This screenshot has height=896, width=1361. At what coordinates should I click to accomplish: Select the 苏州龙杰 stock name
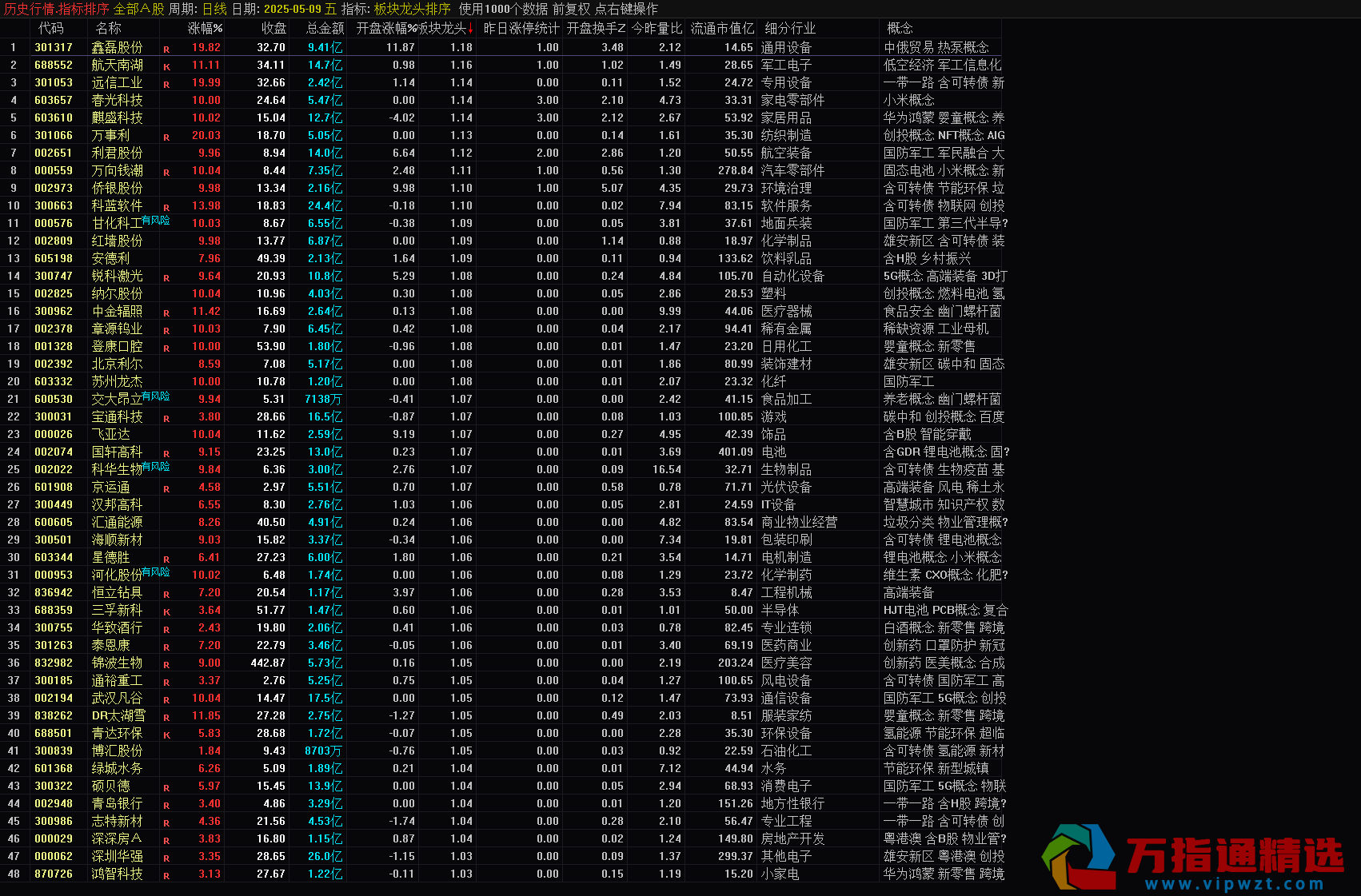click(117, 381)
